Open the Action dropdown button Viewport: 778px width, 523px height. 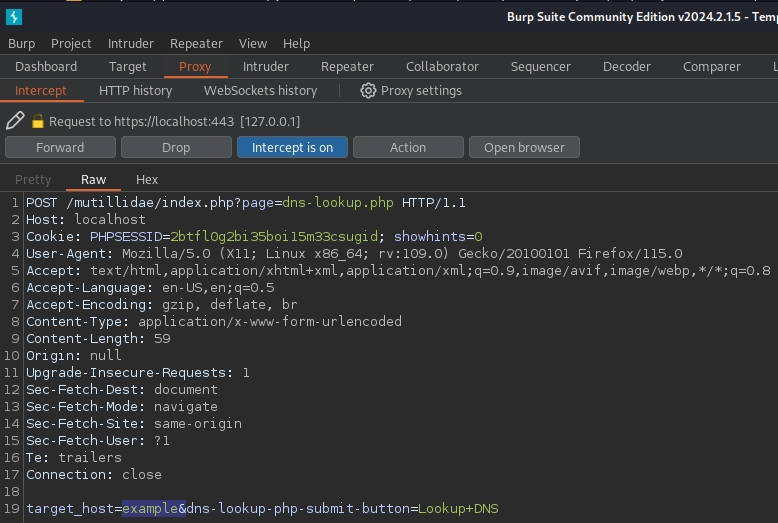click(x=408, y=147)
